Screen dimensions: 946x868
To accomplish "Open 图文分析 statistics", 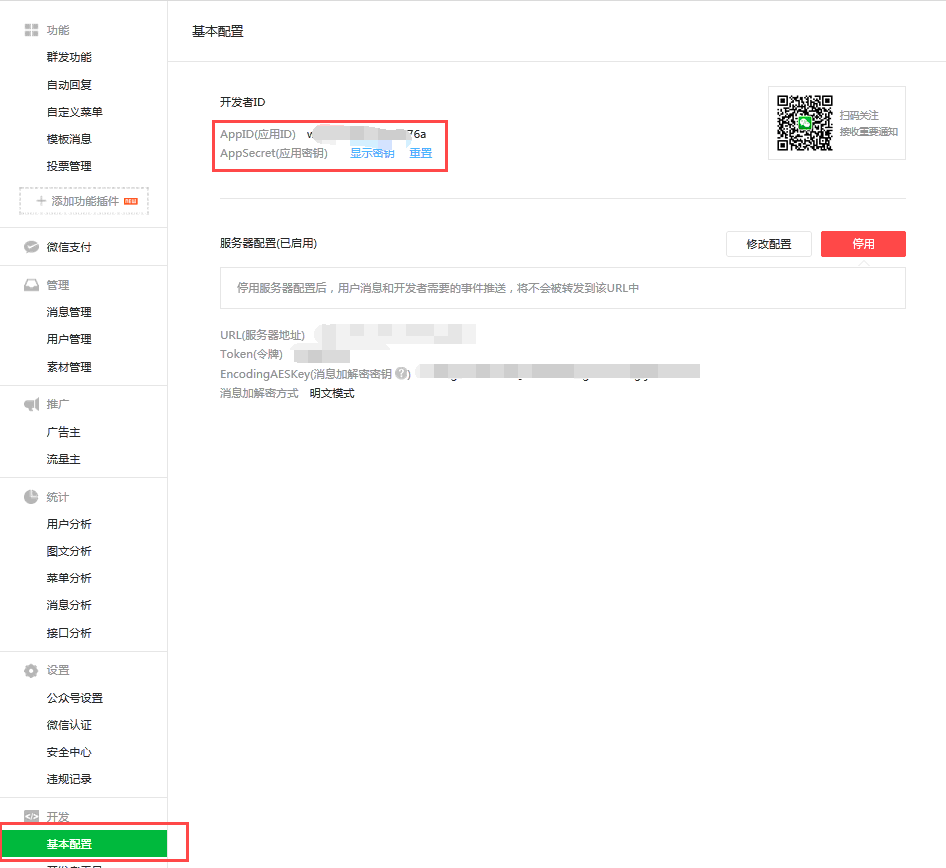I will pos(69,551).
